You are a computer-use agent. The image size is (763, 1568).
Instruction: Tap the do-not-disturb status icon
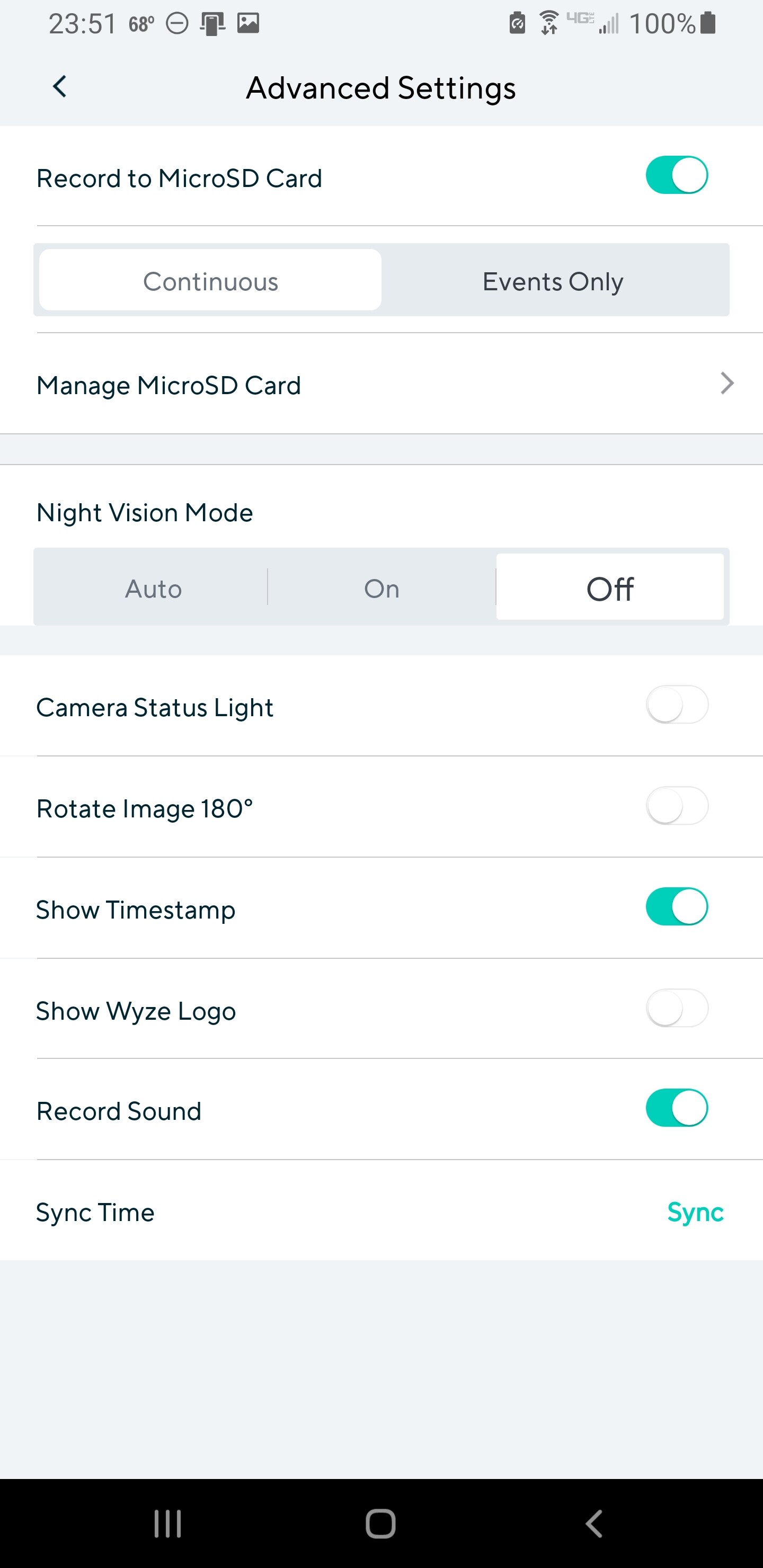tap(177, 24)
